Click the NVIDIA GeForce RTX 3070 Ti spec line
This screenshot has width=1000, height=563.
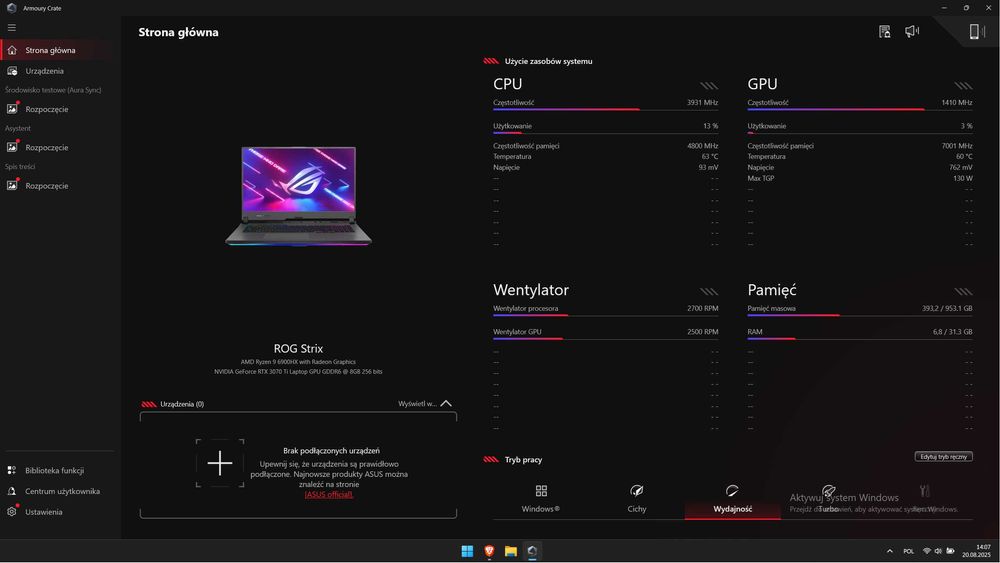pyautogui.click(x=298, y=371)
